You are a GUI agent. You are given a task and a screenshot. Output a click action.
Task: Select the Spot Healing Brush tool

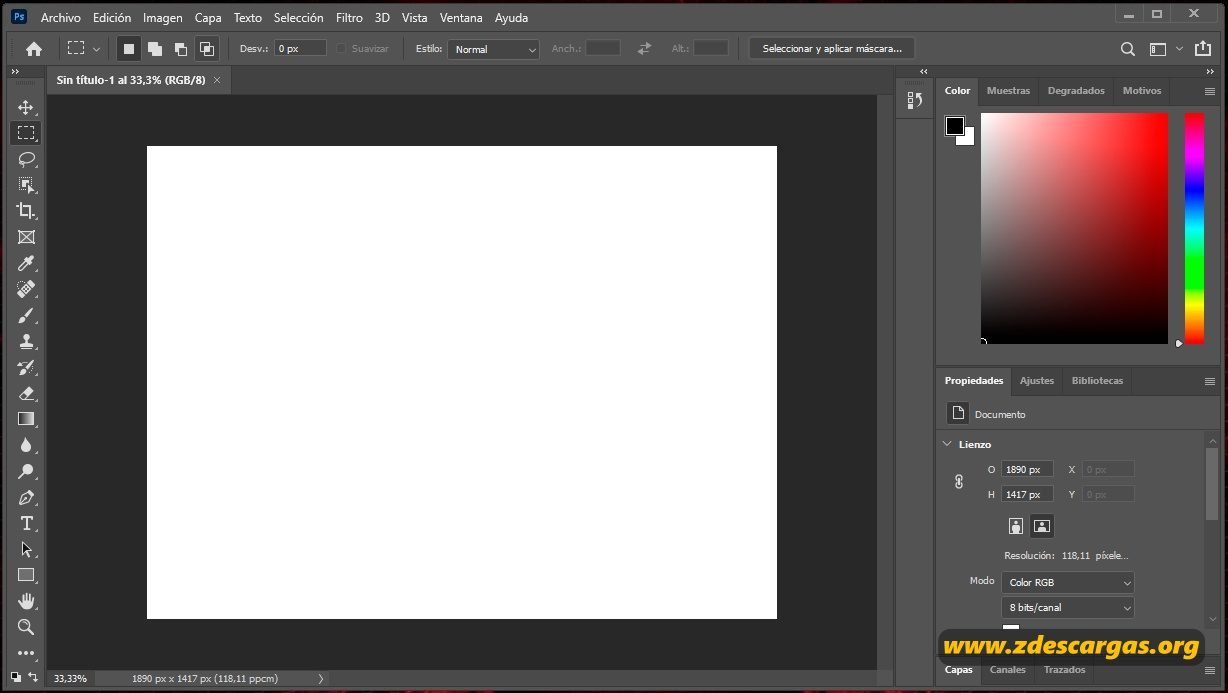click(26, 289)
